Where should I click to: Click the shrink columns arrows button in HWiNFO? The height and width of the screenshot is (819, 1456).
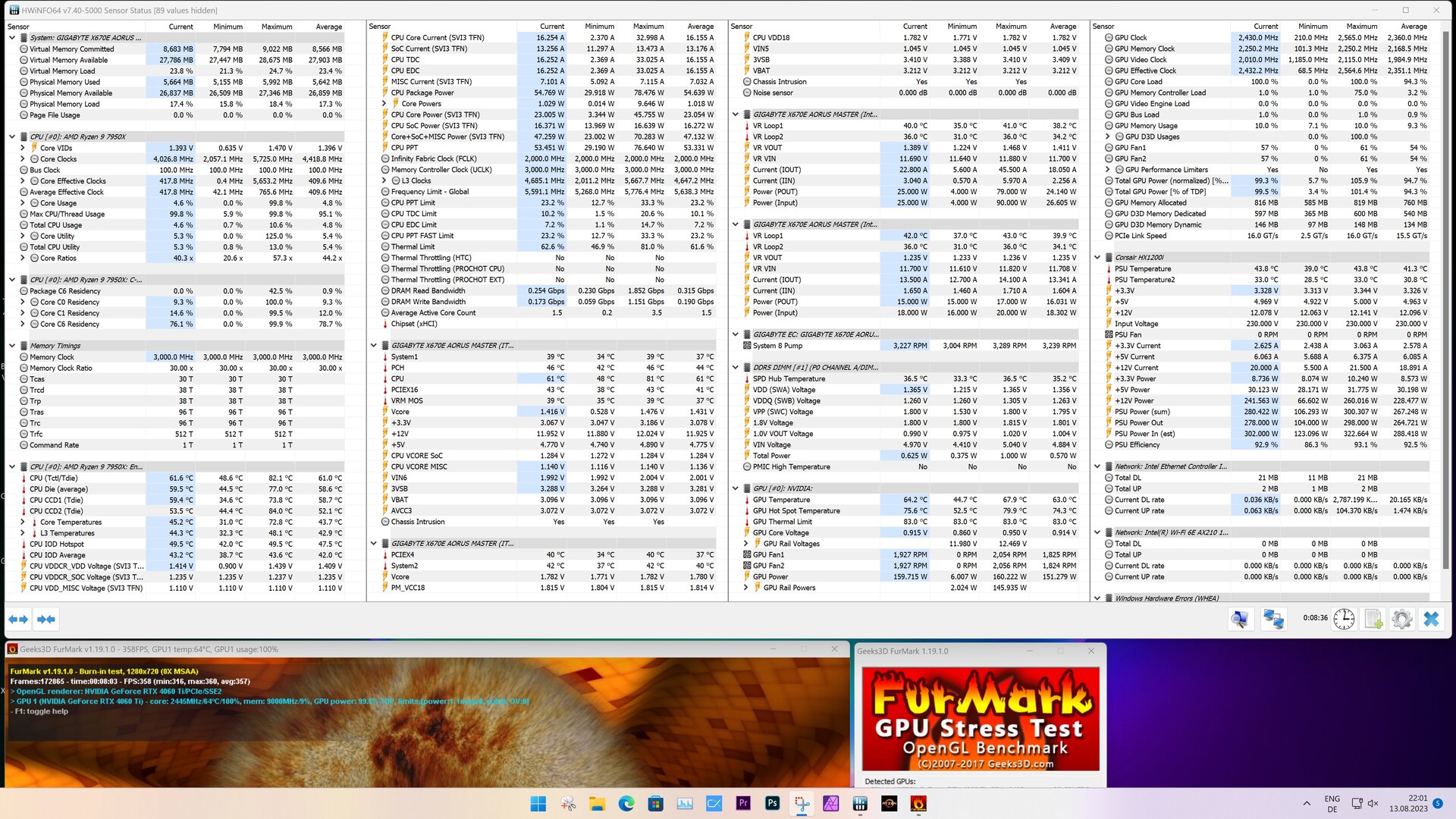click(x=46, y=620)
